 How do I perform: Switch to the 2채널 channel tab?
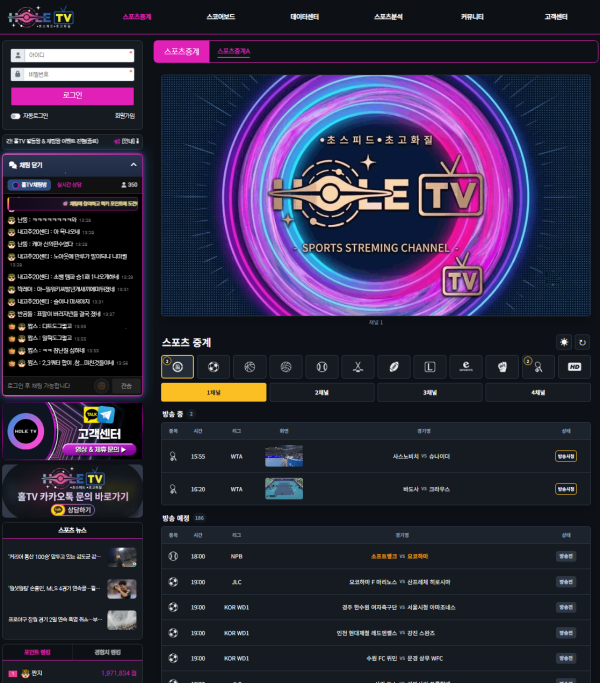[322, 392]
